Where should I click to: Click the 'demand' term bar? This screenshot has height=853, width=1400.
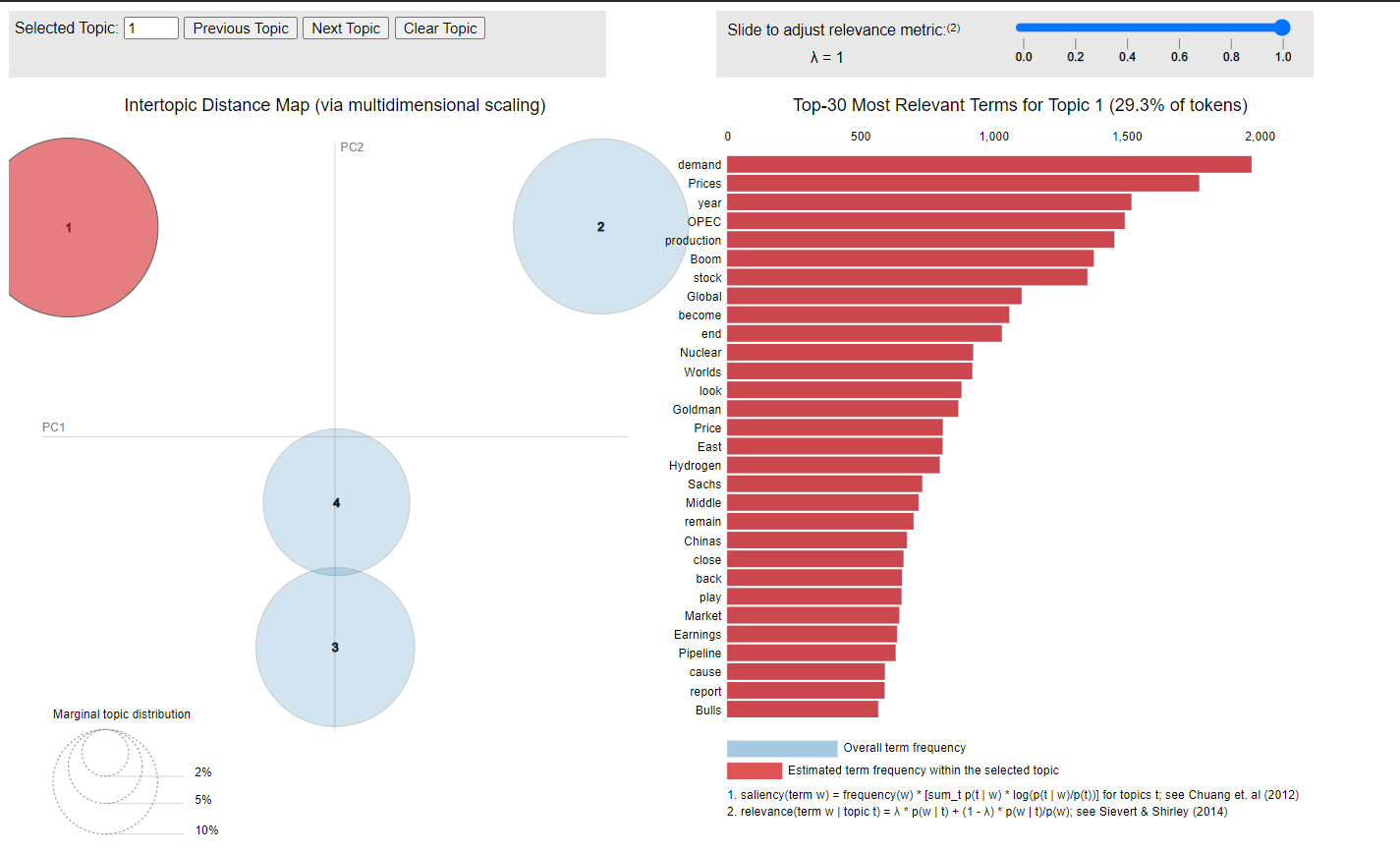point(989,164)
